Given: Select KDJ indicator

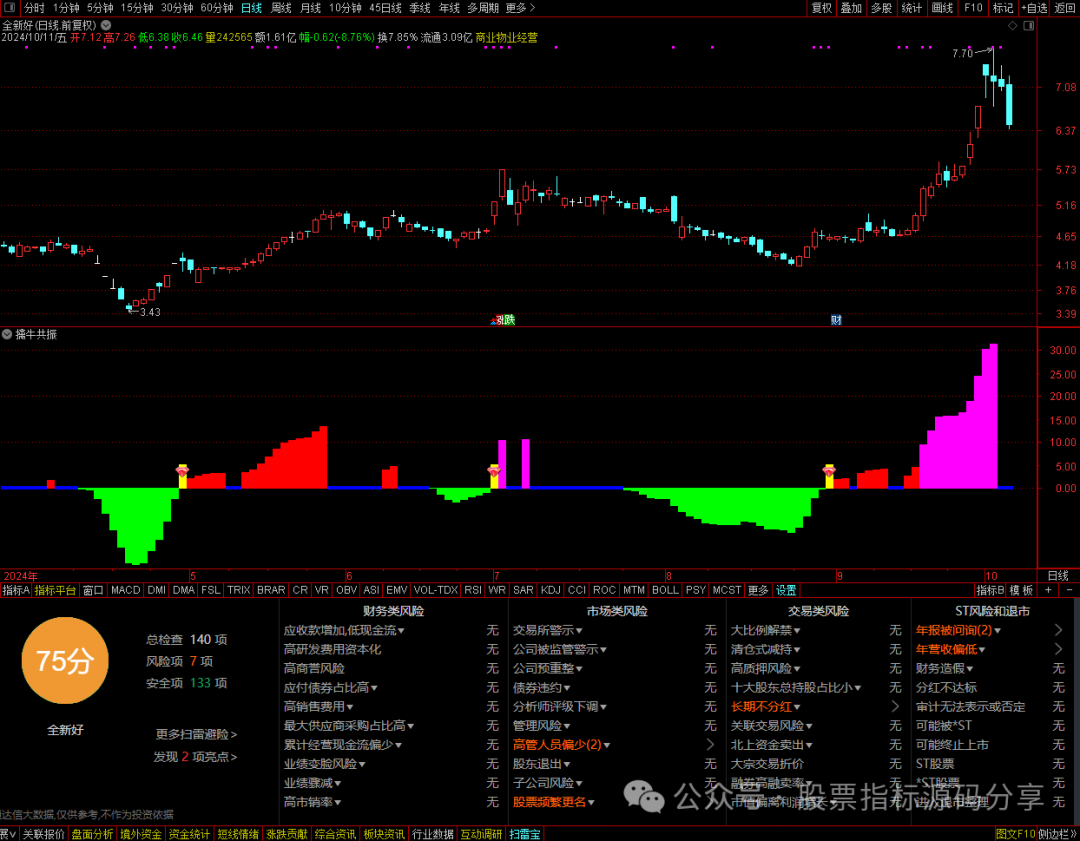Looking at the screenshot, I should (x=550, y=590).
